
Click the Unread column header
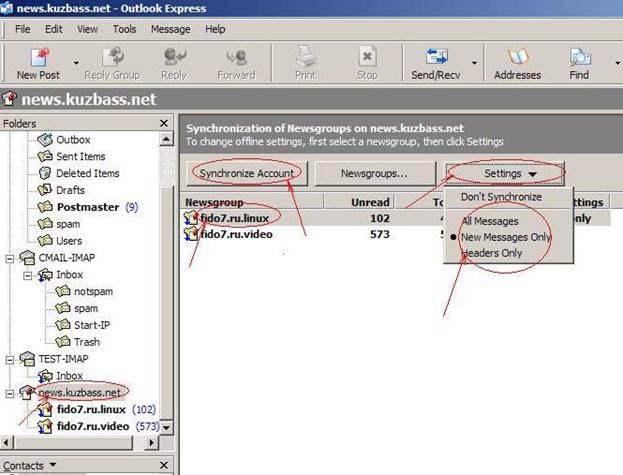[359, 202]
